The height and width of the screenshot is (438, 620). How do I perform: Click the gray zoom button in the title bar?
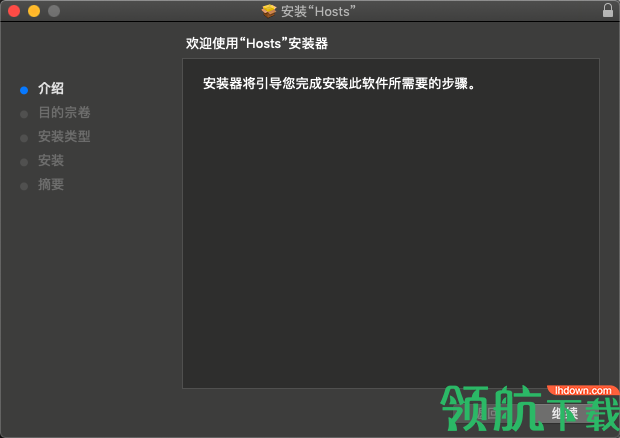54,11
